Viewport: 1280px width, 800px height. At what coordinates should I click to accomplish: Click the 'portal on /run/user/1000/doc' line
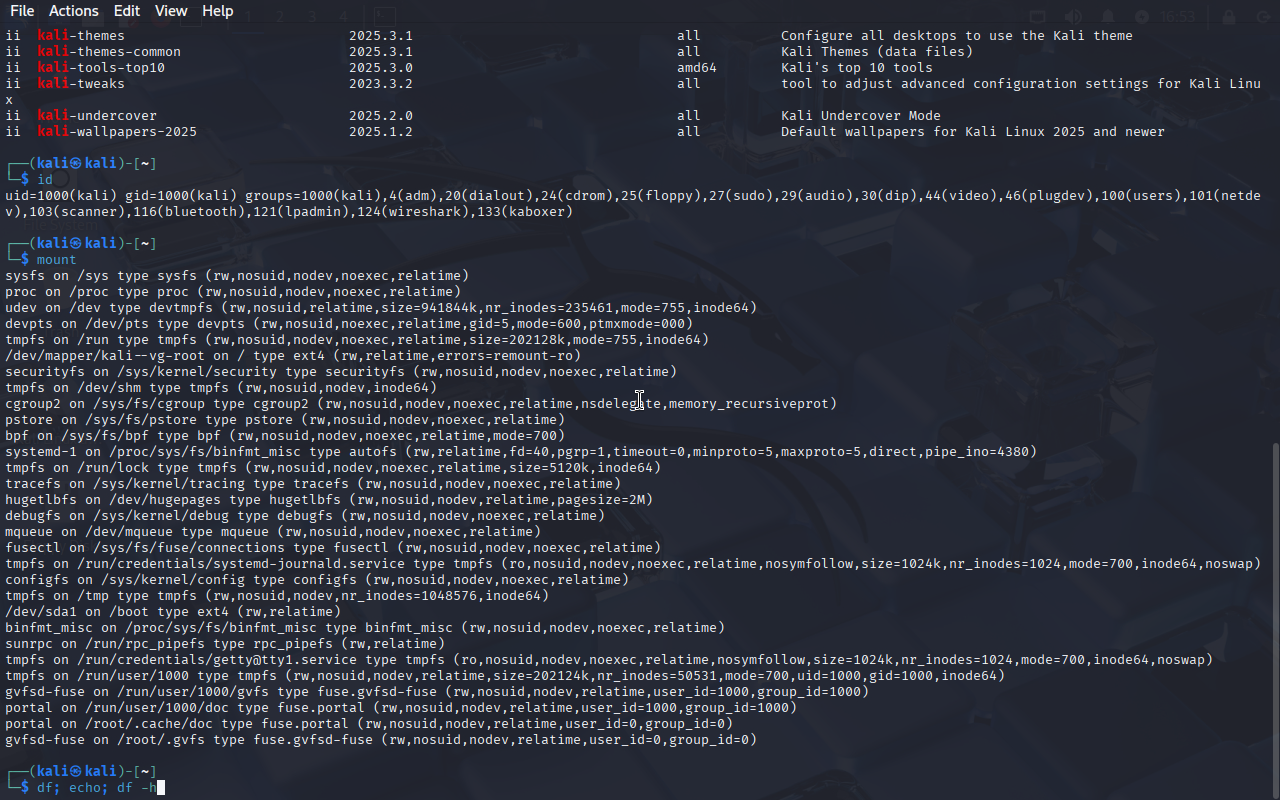[401, 708]
